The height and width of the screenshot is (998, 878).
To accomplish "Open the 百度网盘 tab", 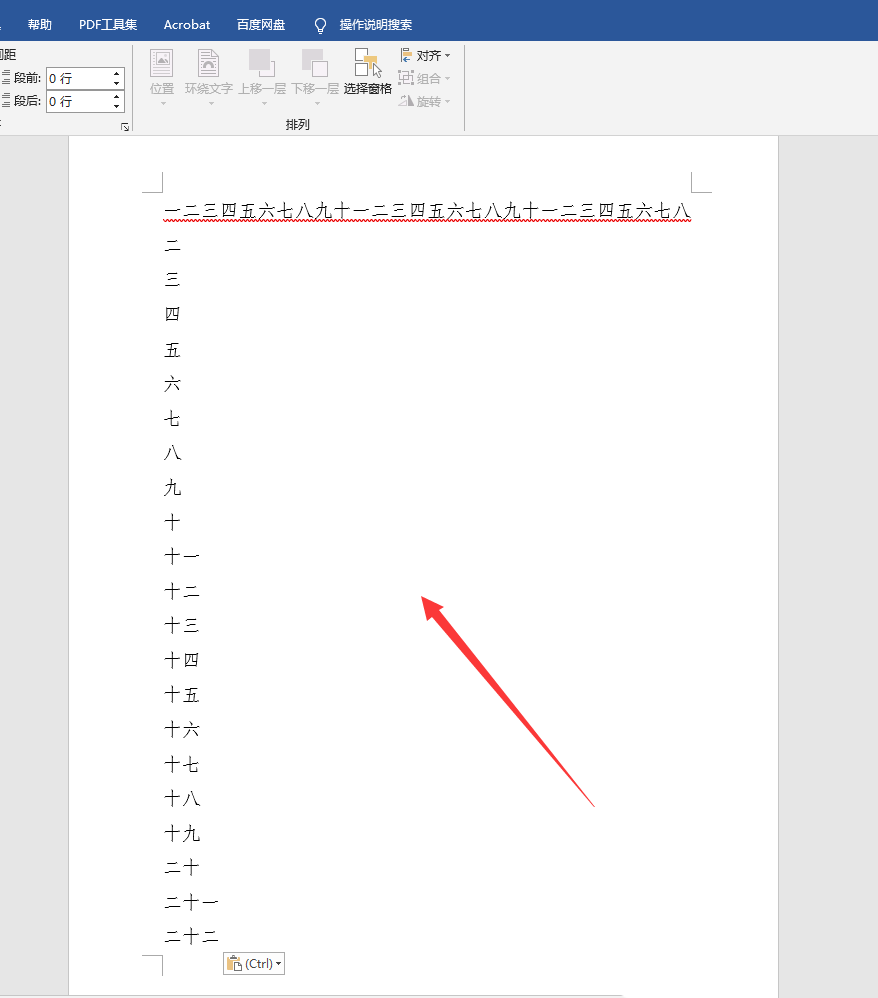I will pyautogui.click(x=261, y=25).
